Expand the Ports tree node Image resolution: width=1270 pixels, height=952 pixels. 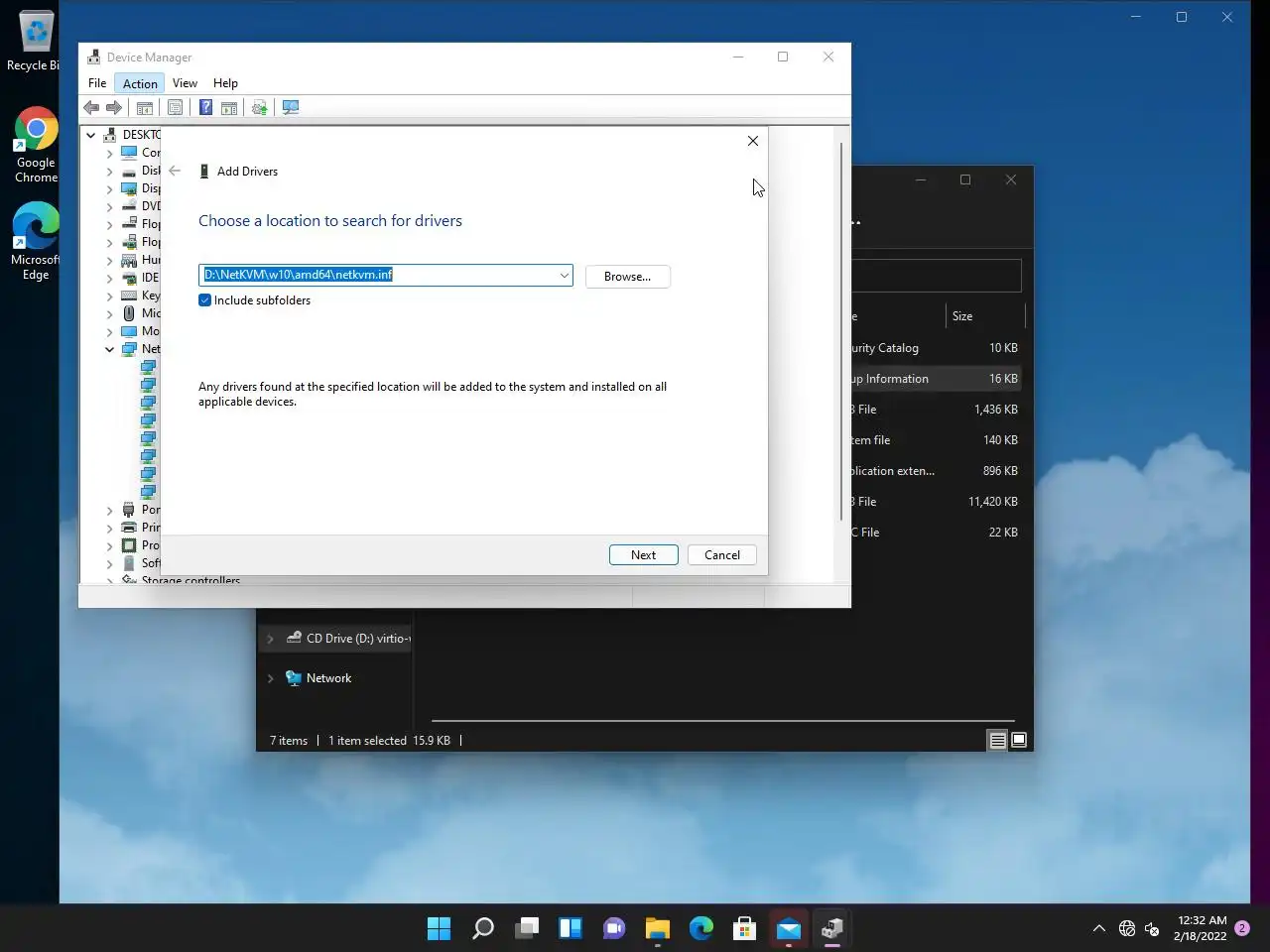[110, 510]
